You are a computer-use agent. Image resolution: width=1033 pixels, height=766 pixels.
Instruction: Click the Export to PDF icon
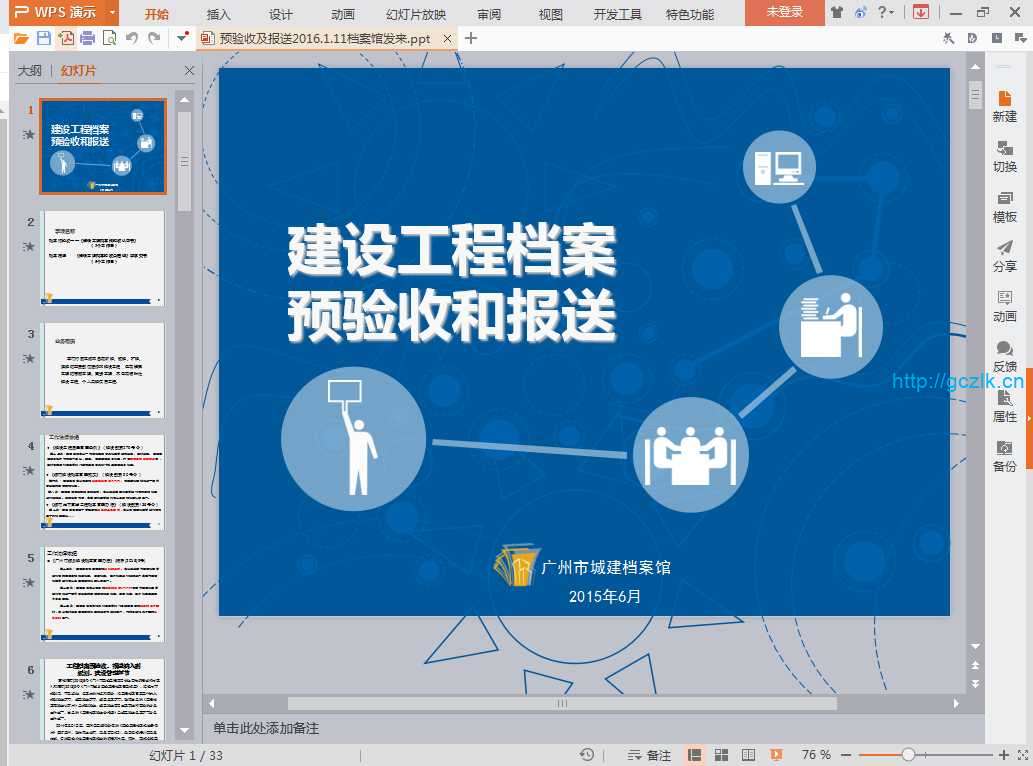coord(65,38)
